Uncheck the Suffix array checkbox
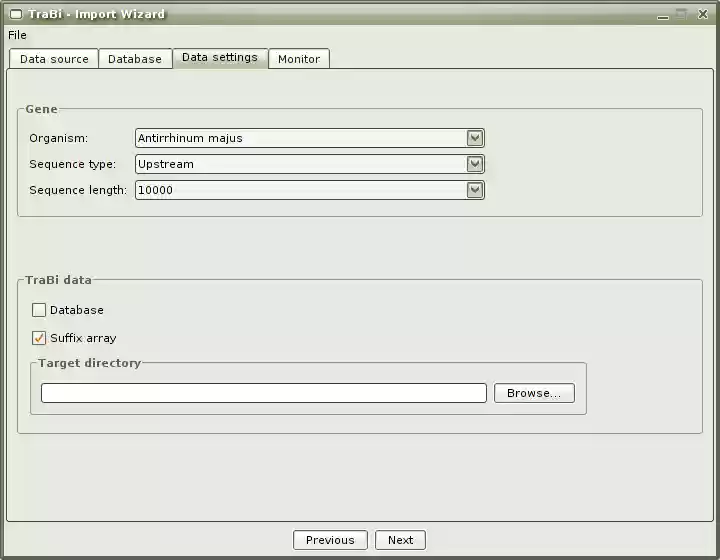The height and width of the screenshot is (560, 720). tap(39, 338)
